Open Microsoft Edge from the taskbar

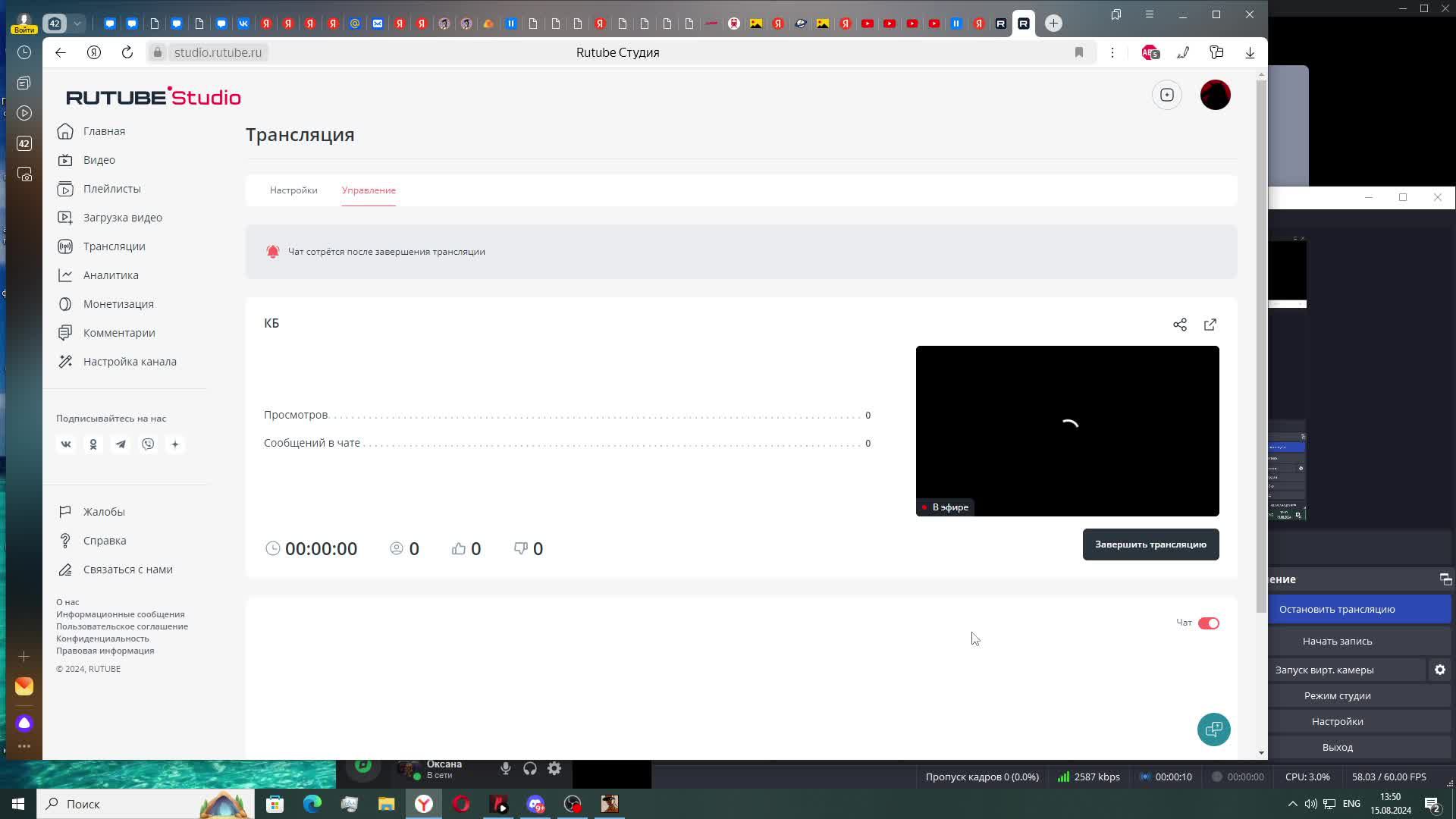312,804
